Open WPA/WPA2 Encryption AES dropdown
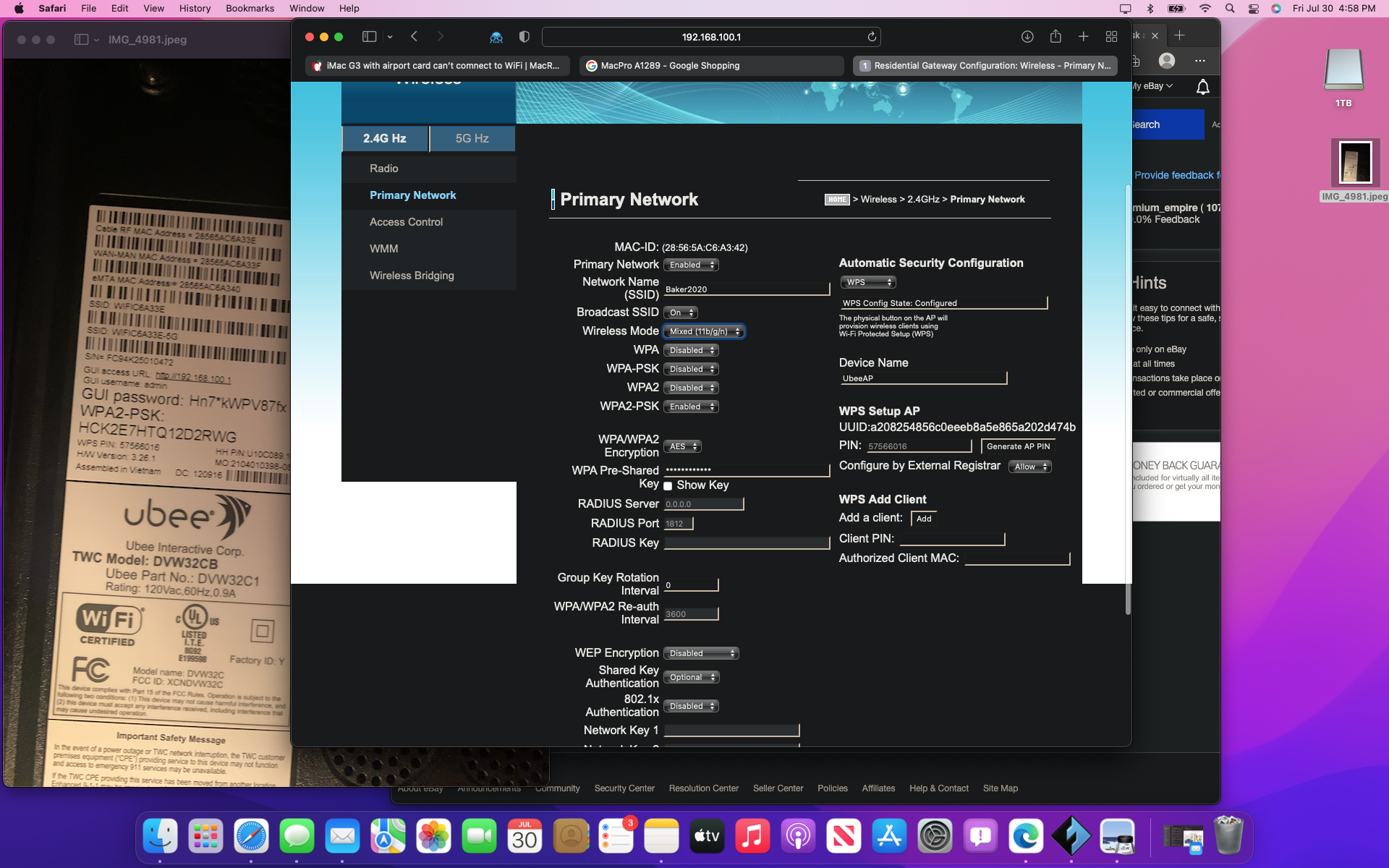 [682, 446]
